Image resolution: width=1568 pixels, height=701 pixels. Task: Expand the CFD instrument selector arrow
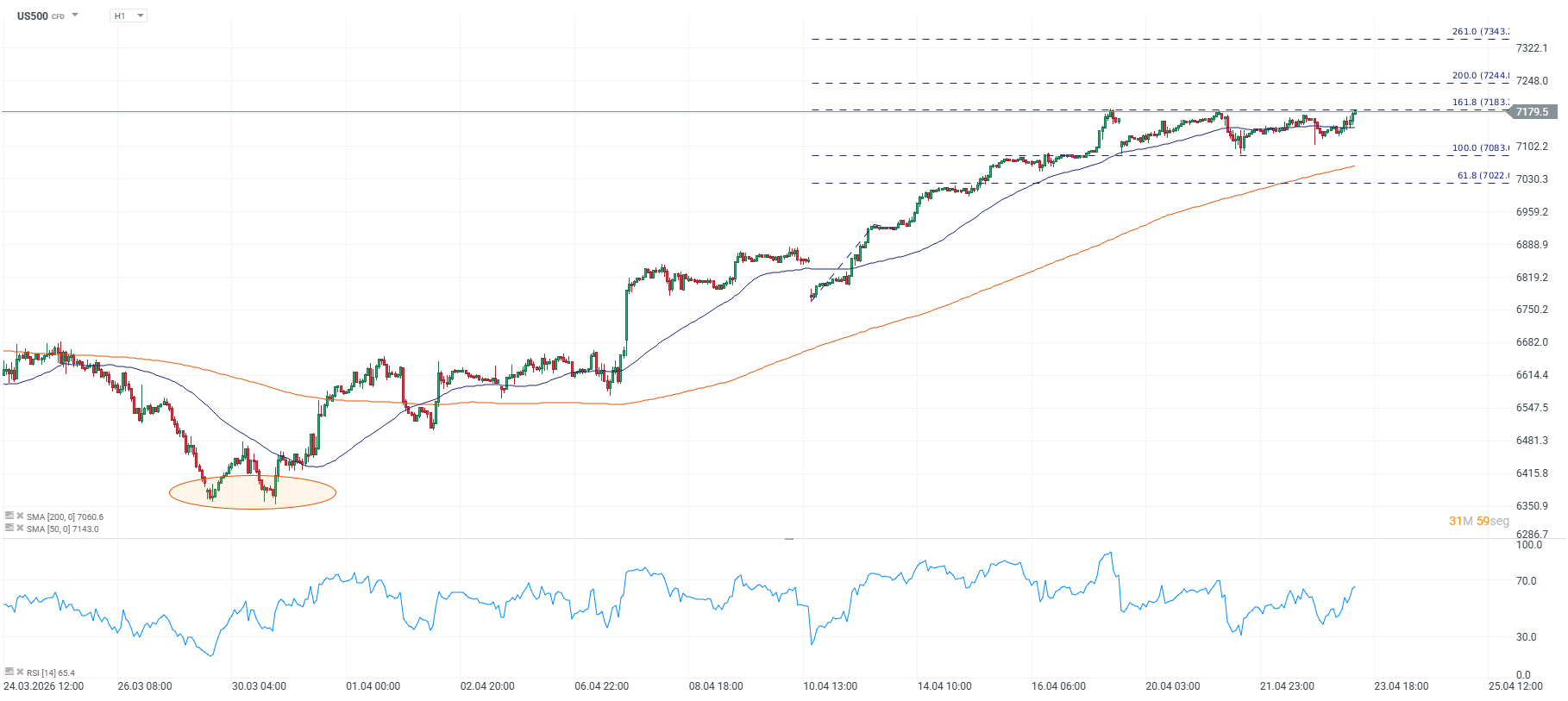tap(74, 15)
